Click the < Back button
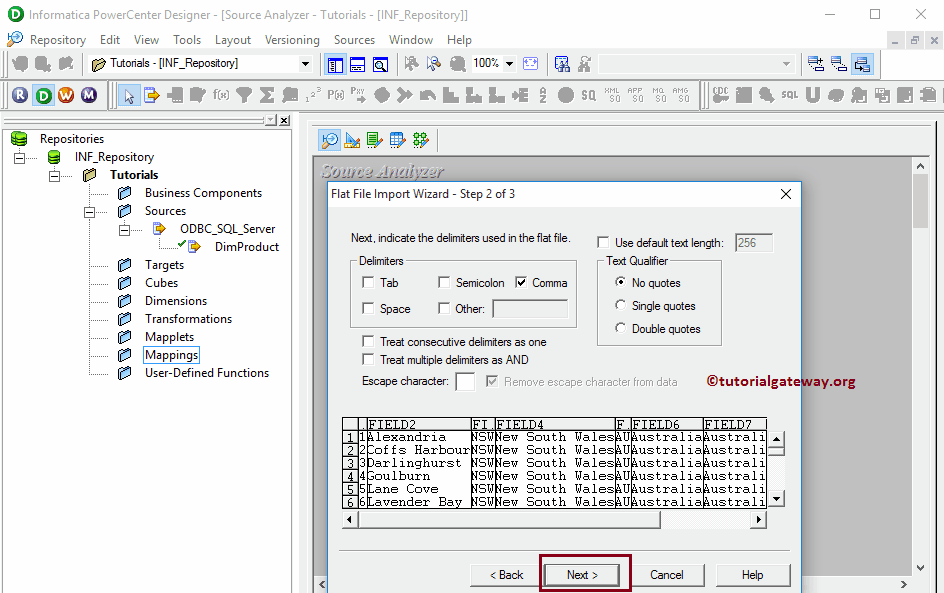 [x=506, y=575]
